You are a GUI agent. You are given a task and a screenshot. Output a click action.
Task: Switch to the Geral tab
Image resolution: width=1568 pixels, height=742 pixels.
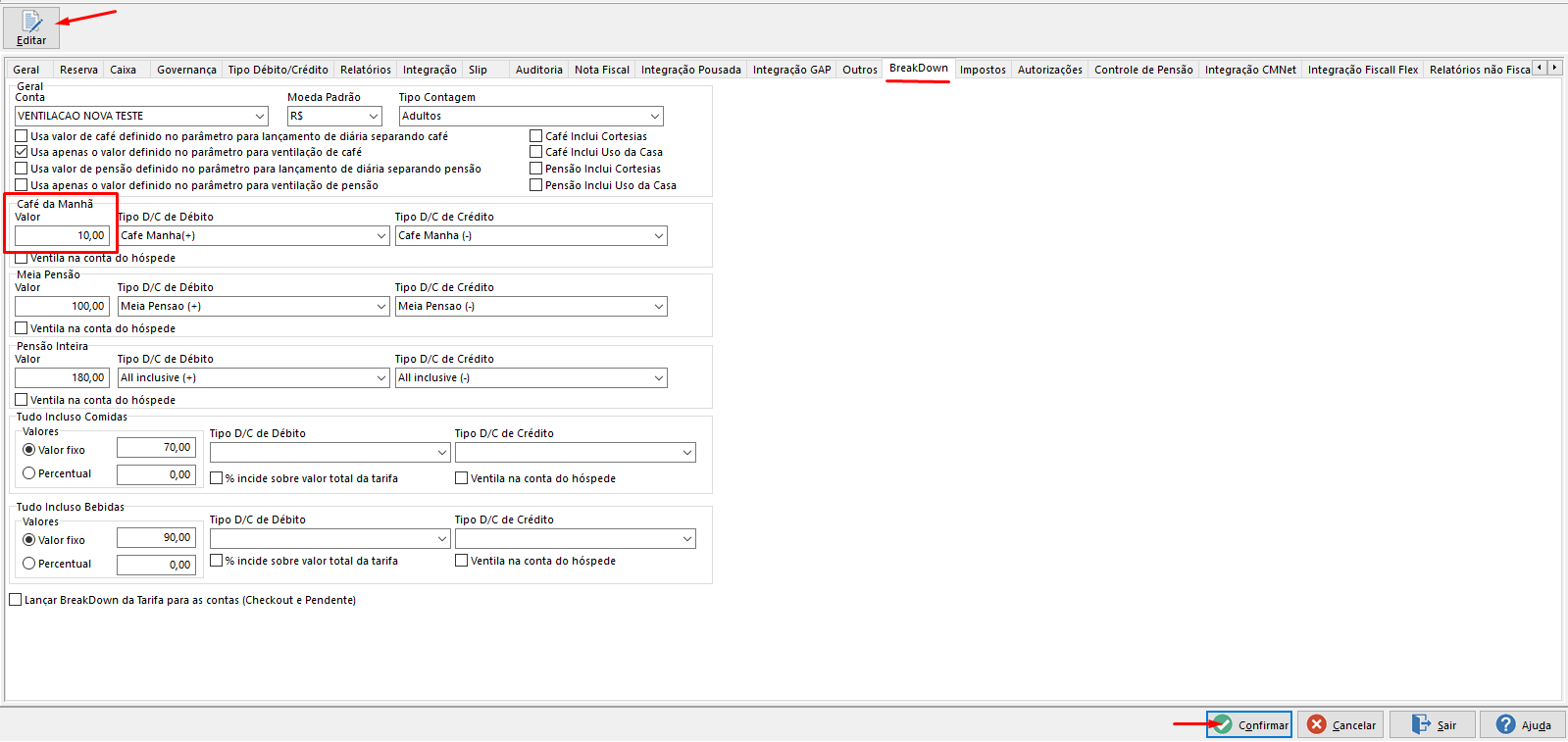(26, 70)
